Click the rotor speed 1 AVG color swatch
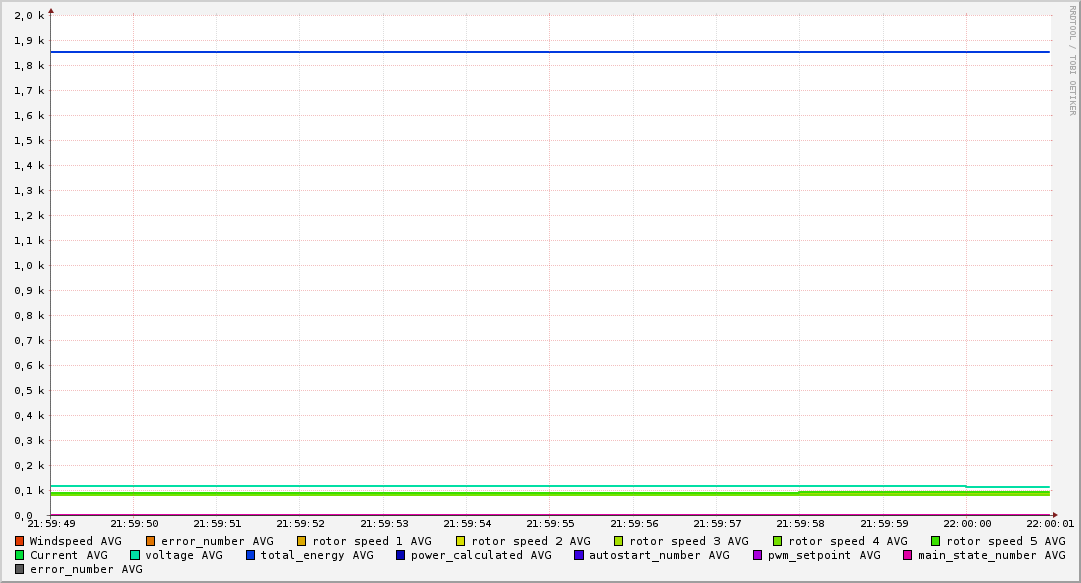This screenshot has height=583, width=1081. pyautogui.click(x=302, y=541)
